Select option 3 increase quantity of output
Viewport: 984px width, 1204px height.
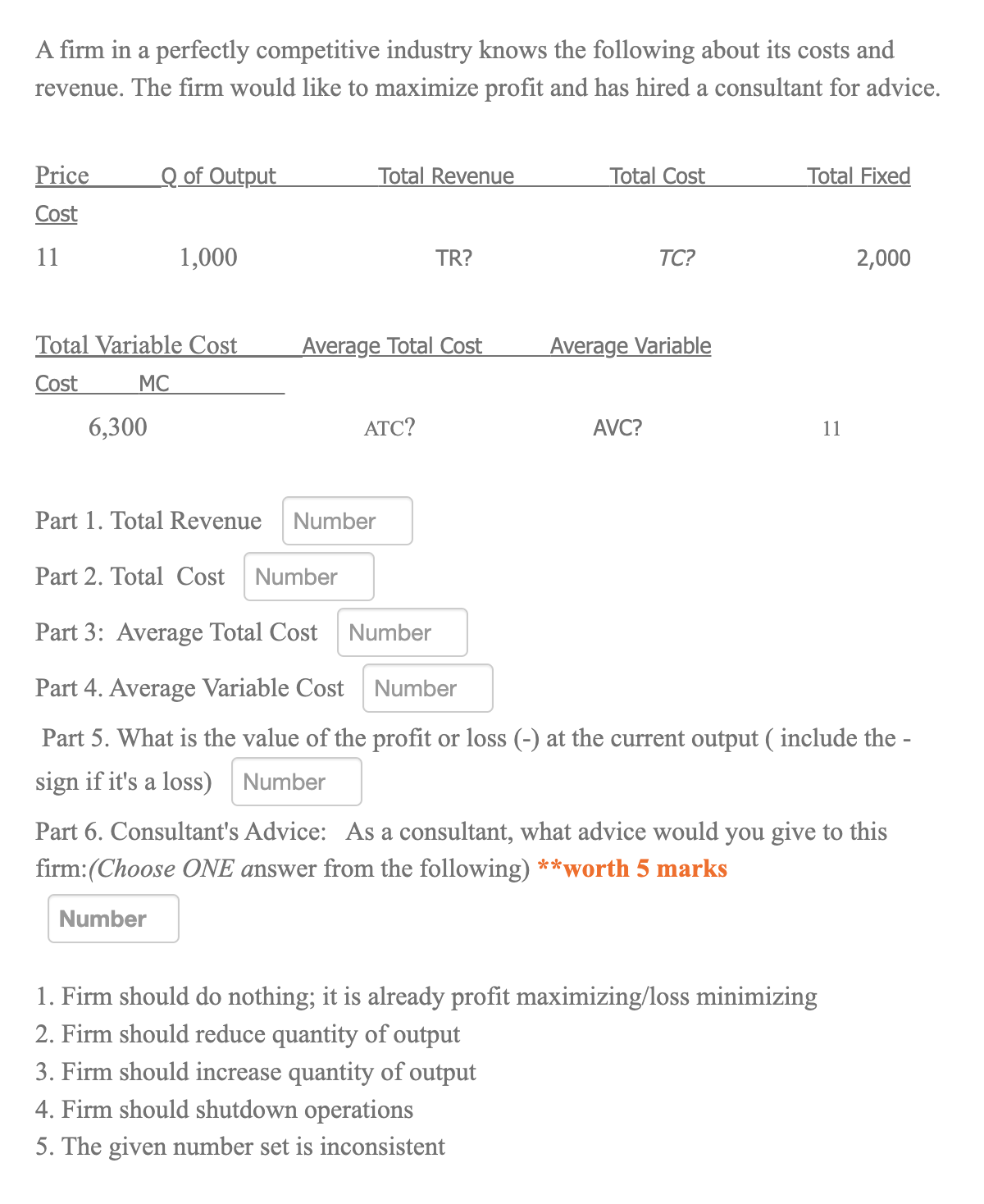255,1072
